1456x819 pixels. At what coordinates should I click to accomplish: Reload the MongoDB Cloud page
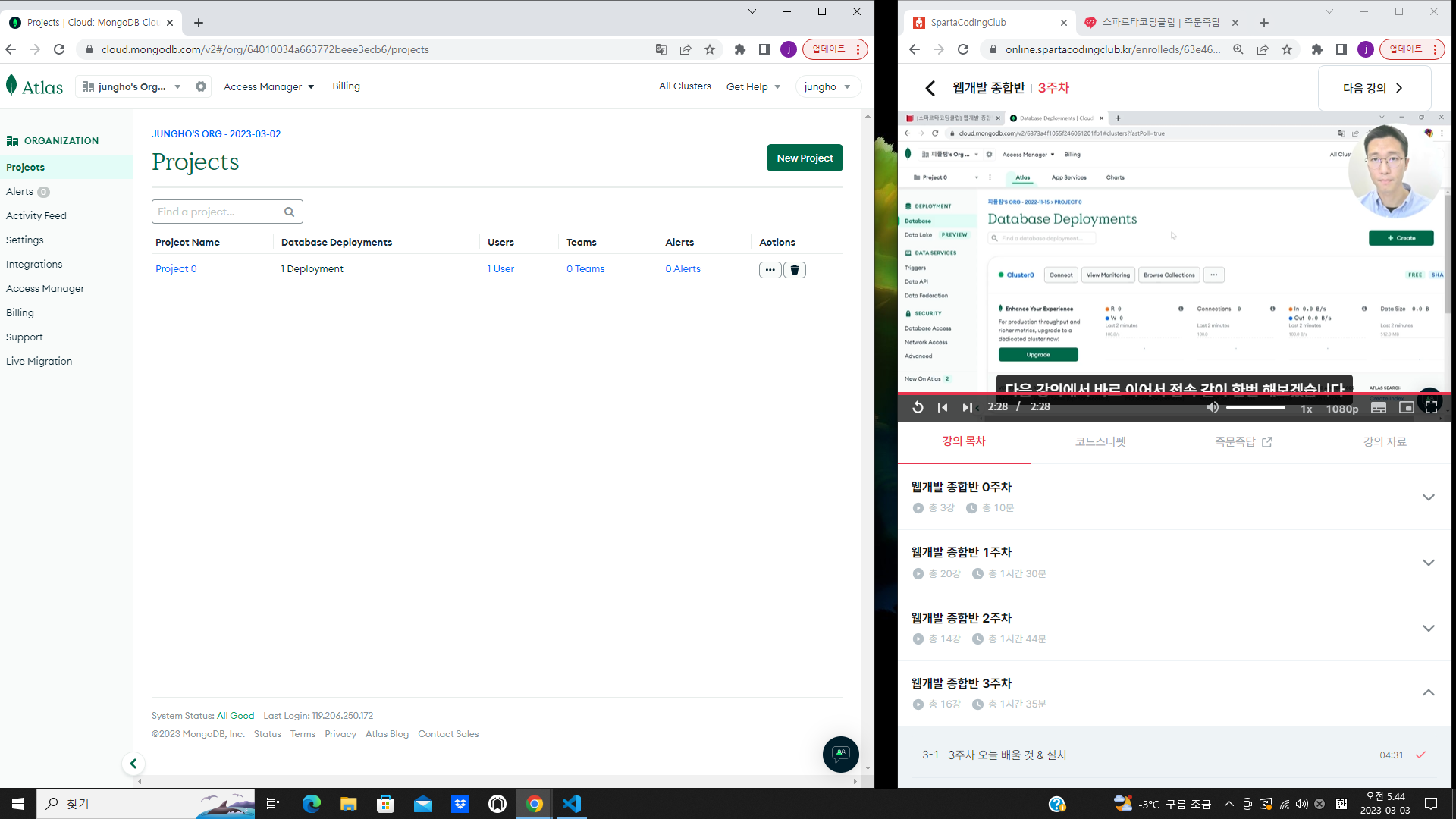[59, 49]
